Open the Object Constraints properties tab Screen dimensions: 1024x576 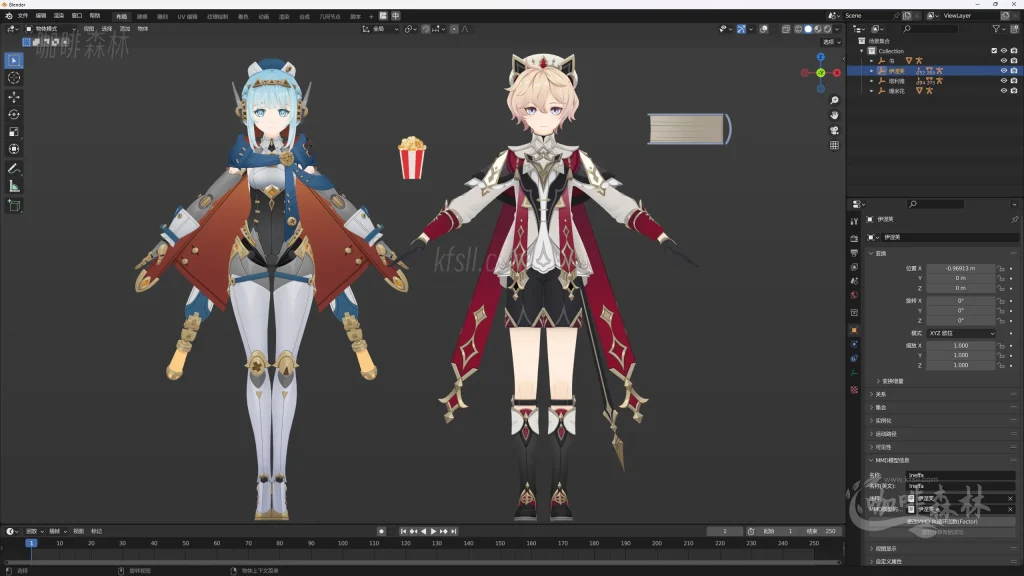click(x=854, y=359)
